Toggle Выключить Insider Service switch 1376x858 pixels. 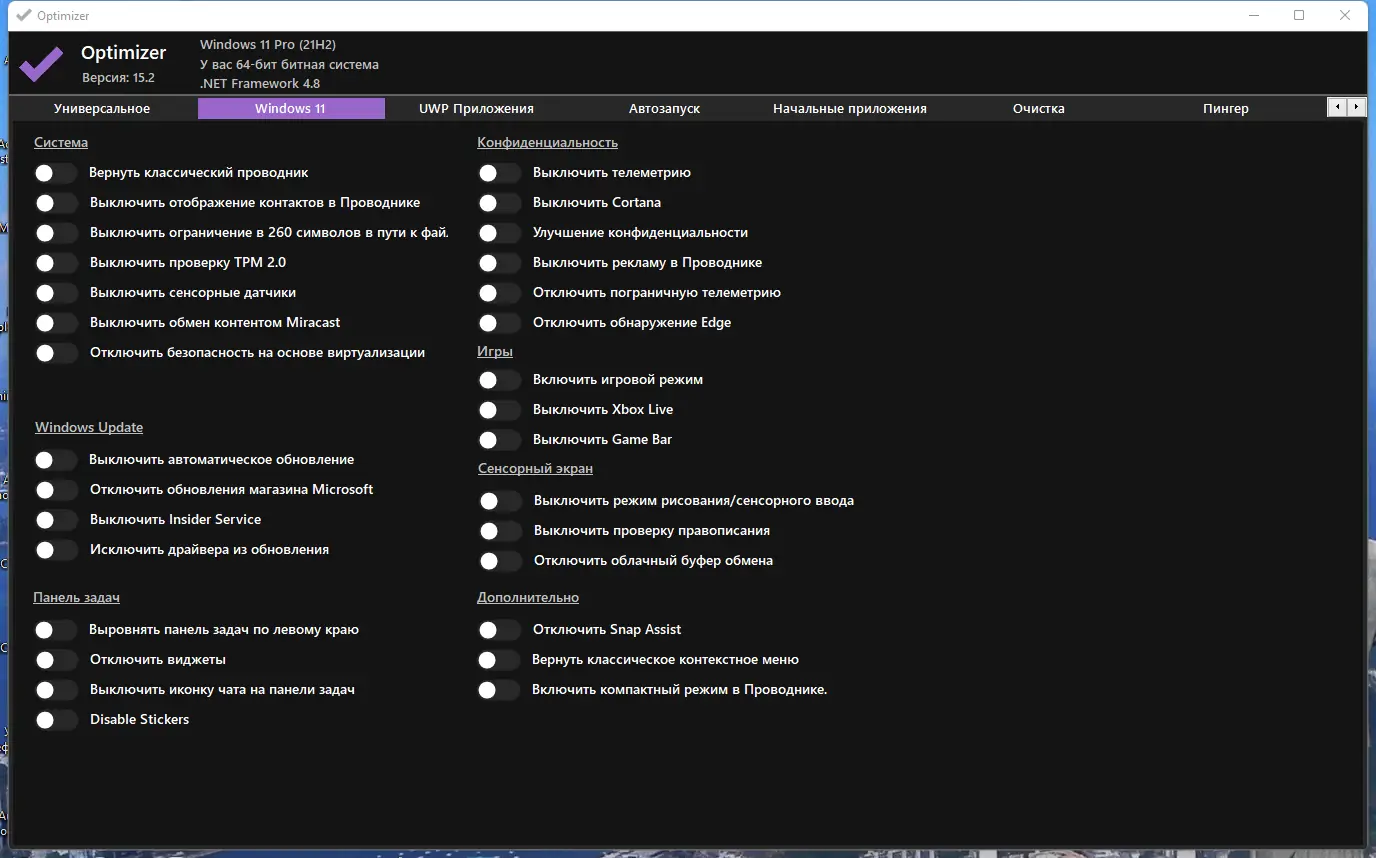pos(56,520)
